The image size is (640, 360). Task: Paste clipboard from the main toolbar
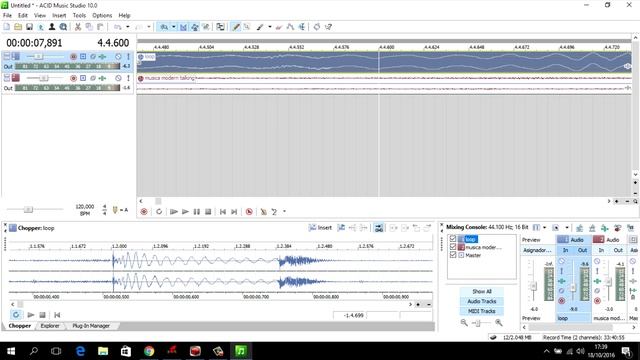100,27
